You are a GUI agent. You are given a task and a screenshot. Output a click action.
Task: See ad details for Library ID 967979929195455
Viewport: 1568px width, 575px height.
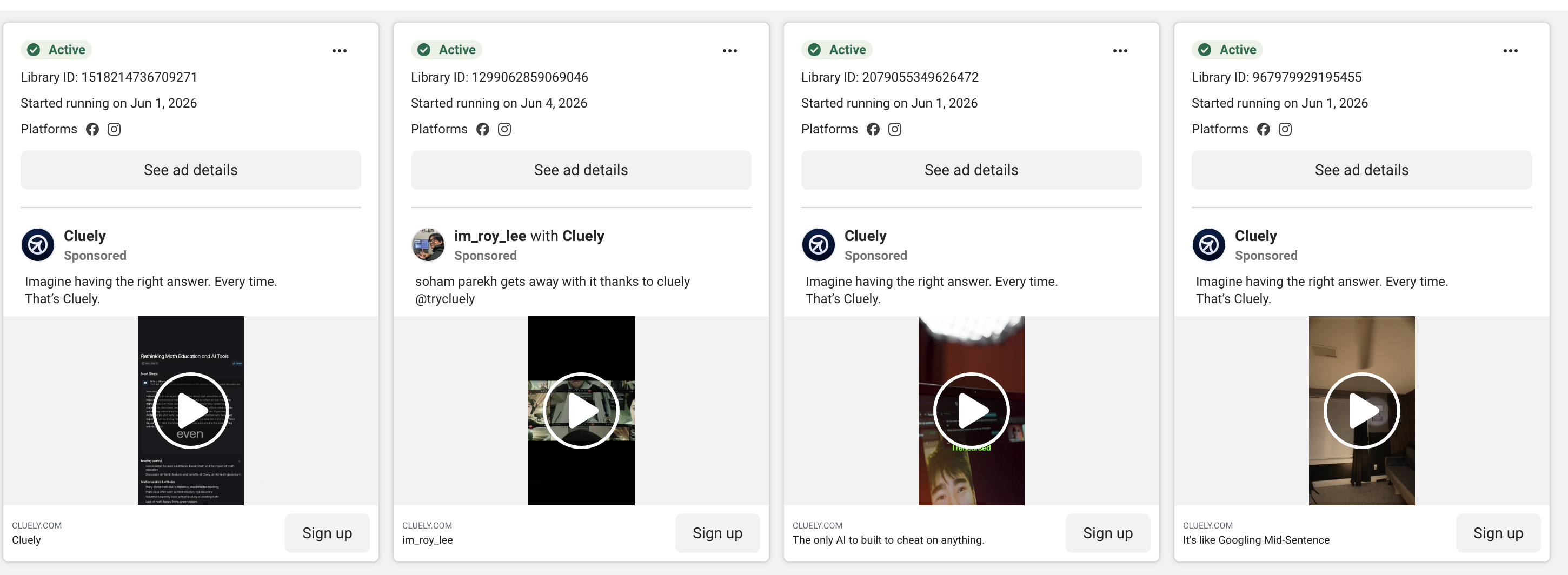[1361, 170]
